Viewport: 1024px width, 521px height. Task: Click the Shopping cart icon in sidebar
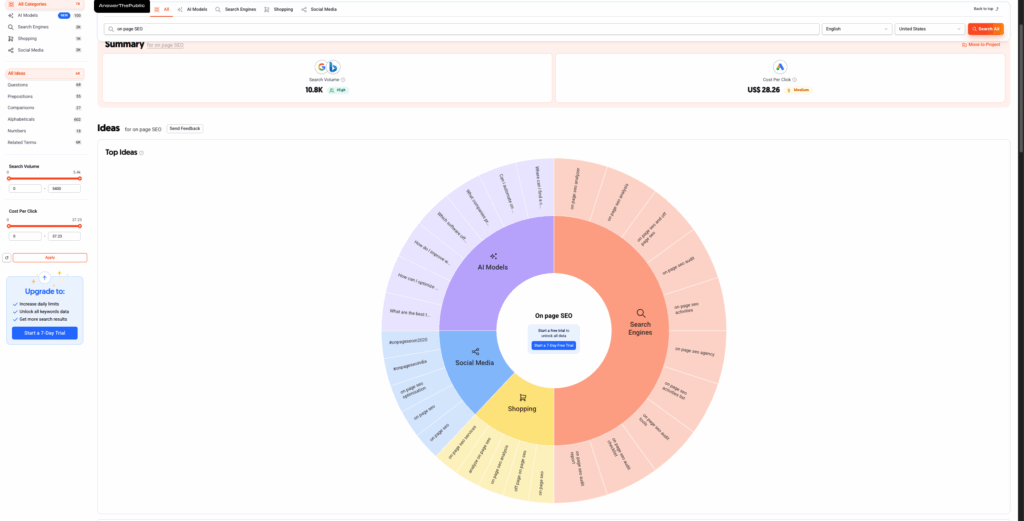[x=11, y=39]
